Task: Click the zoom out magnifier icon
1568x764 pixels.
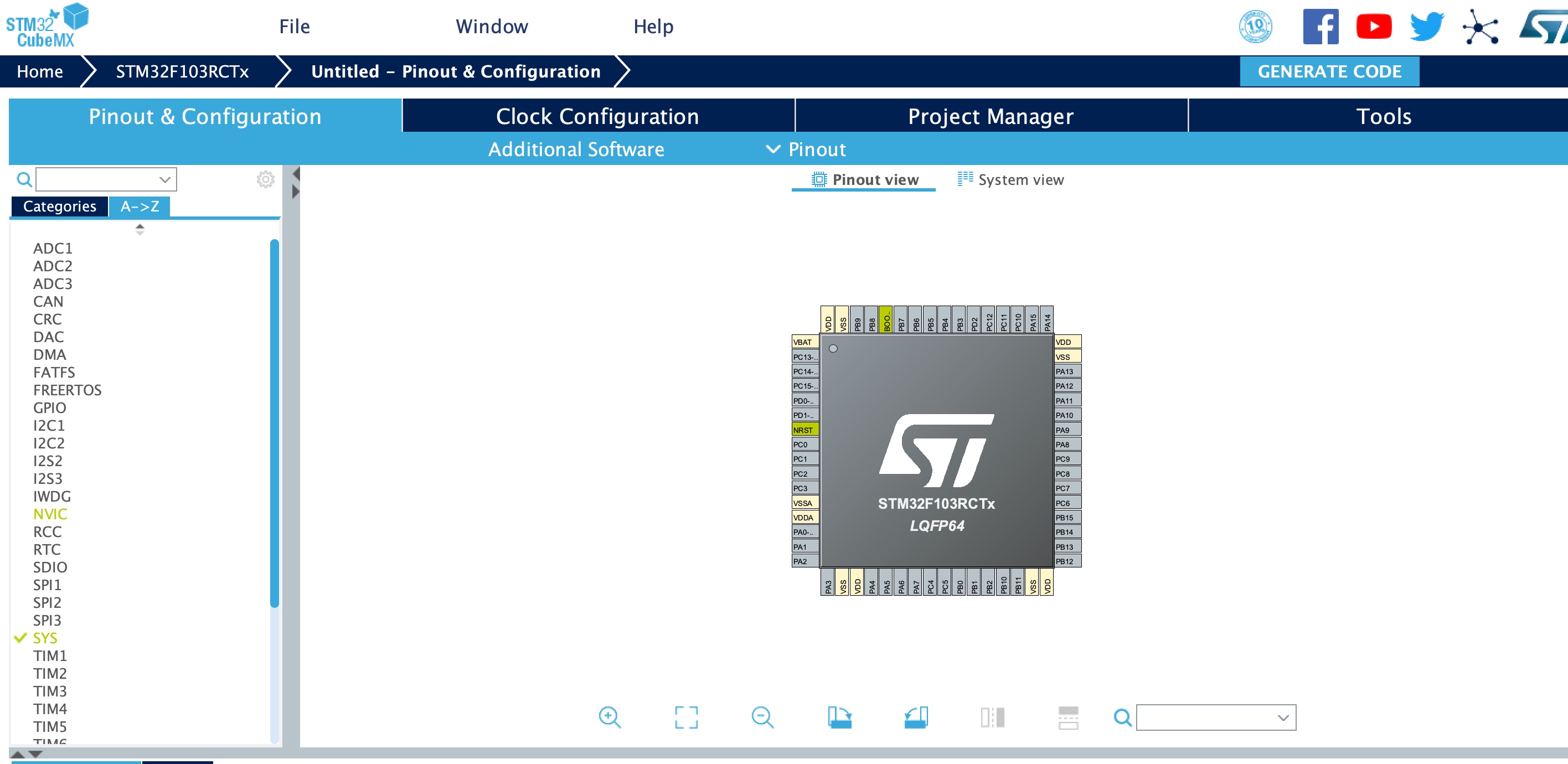Action: point(762,717)
